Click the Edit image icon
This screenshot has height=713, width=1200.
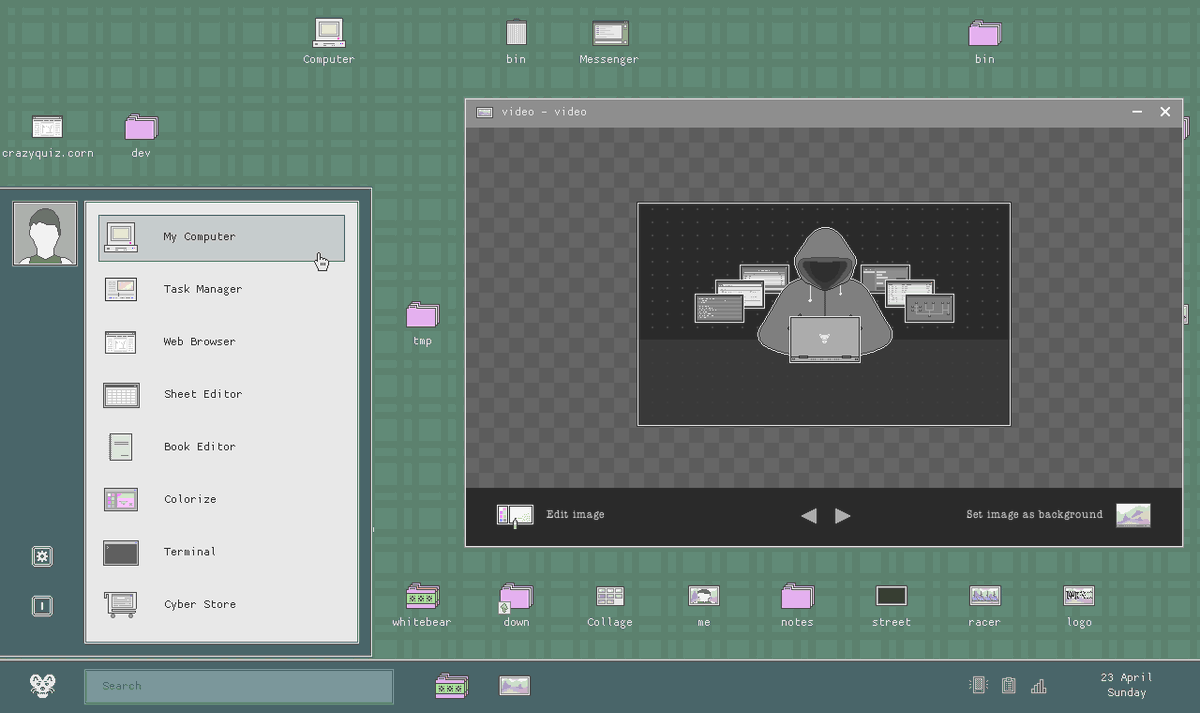514,515
